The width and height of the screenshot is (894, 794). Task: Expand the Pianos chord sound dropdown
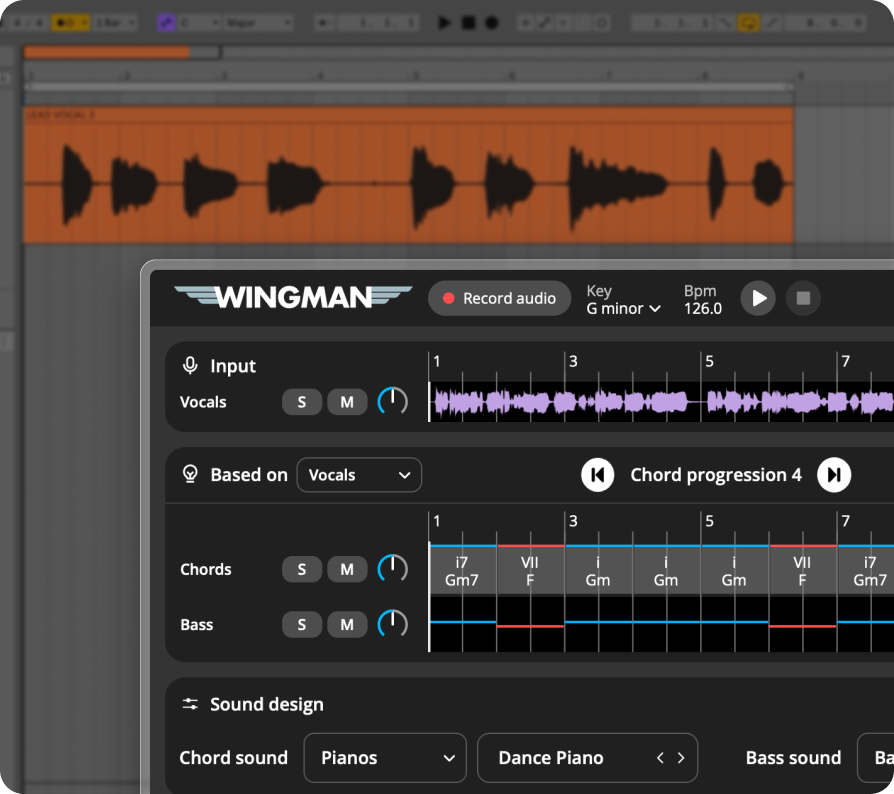click(385, 758)
